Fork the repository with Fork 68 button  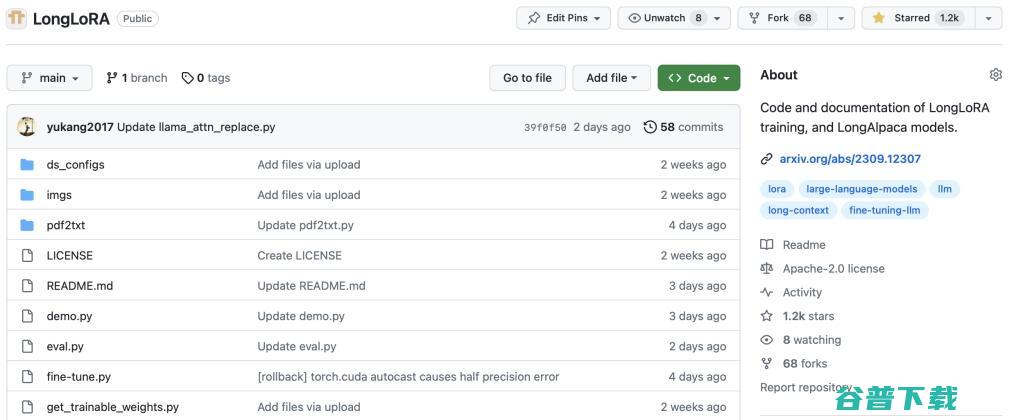(783, 18)
